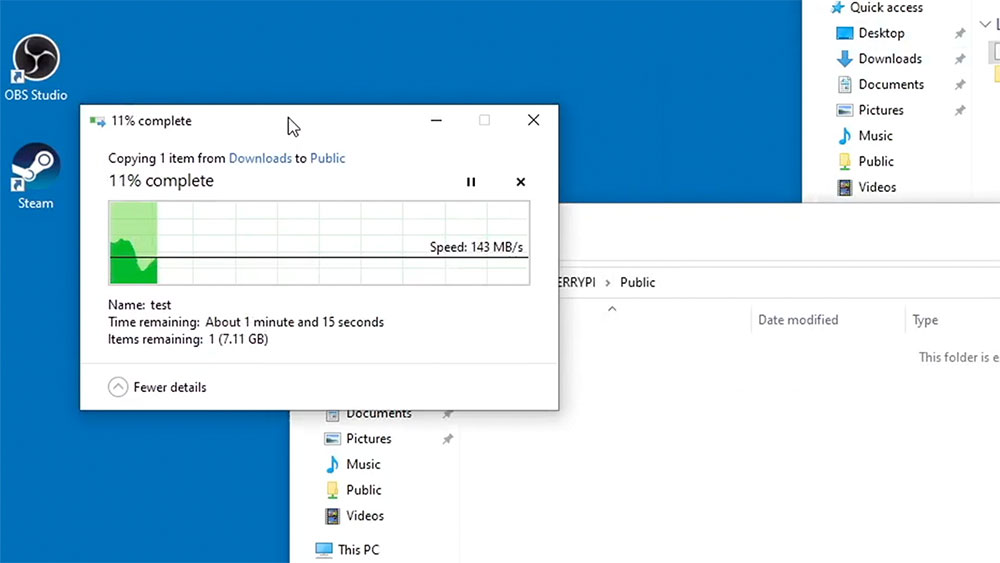Open Steam desktop shortcut
Image resolution: width=1000 pixels, height=563 pixels.
36,177
